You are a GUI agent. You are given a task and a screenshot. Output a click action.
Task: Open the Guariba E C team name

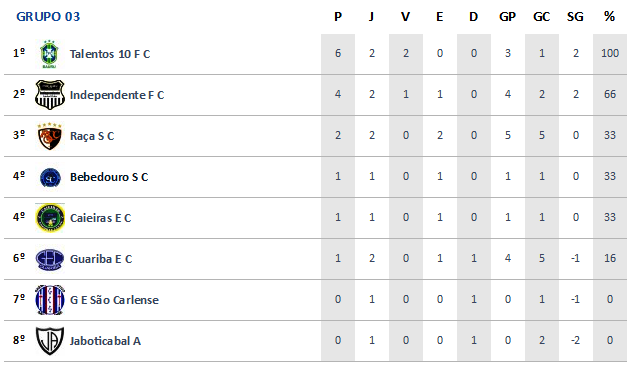(101, 259)
